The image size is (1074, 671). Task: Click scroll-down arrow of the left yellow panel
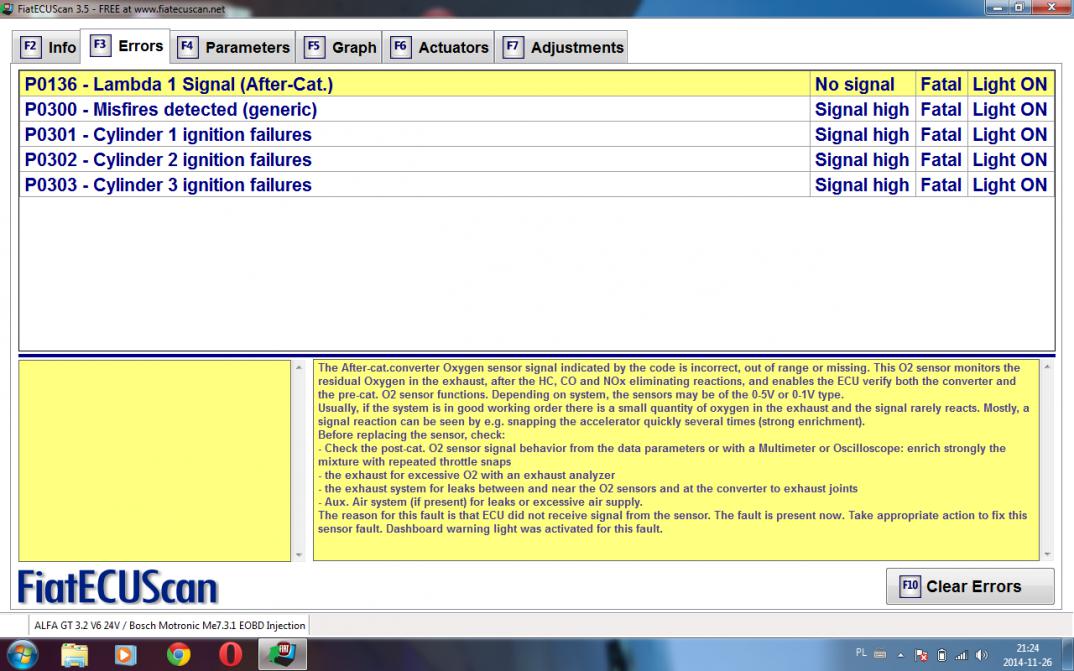[298, 555]
